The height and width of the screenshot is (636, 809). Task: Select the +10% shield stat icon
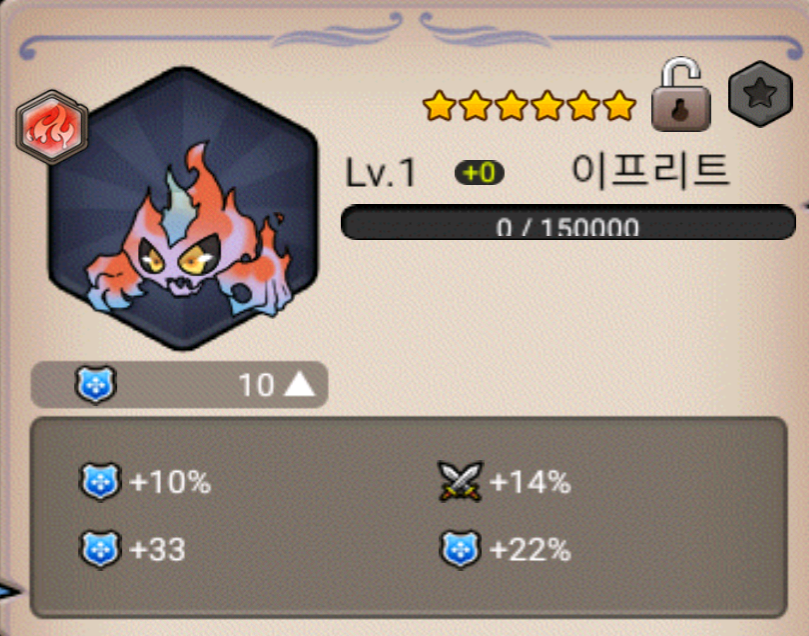[100, 482]
